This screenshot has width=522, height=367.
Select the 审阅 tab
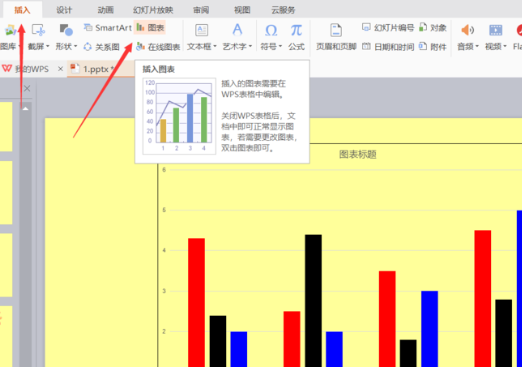click(201, 10)
